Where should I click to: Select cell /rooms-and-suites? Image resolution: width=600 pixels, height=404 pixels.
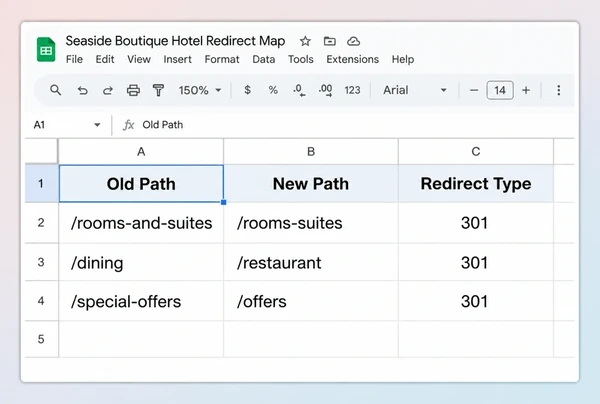tap(141, 223)
